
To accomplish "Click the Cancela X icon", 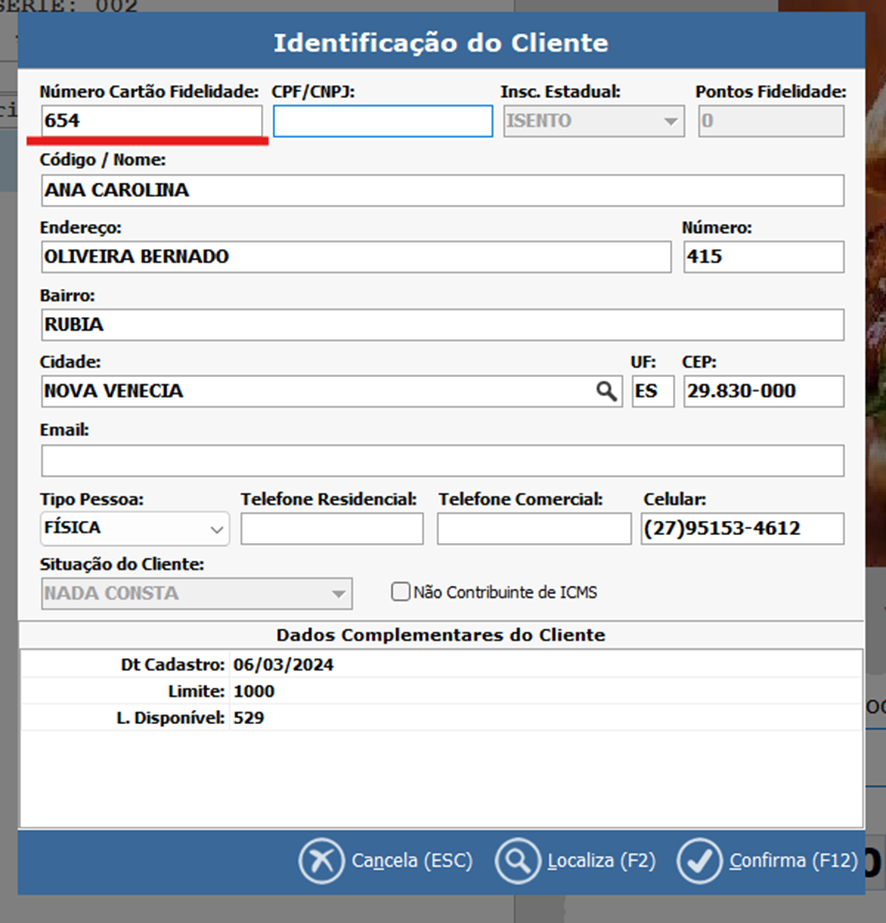I will (x=322, y=860).
